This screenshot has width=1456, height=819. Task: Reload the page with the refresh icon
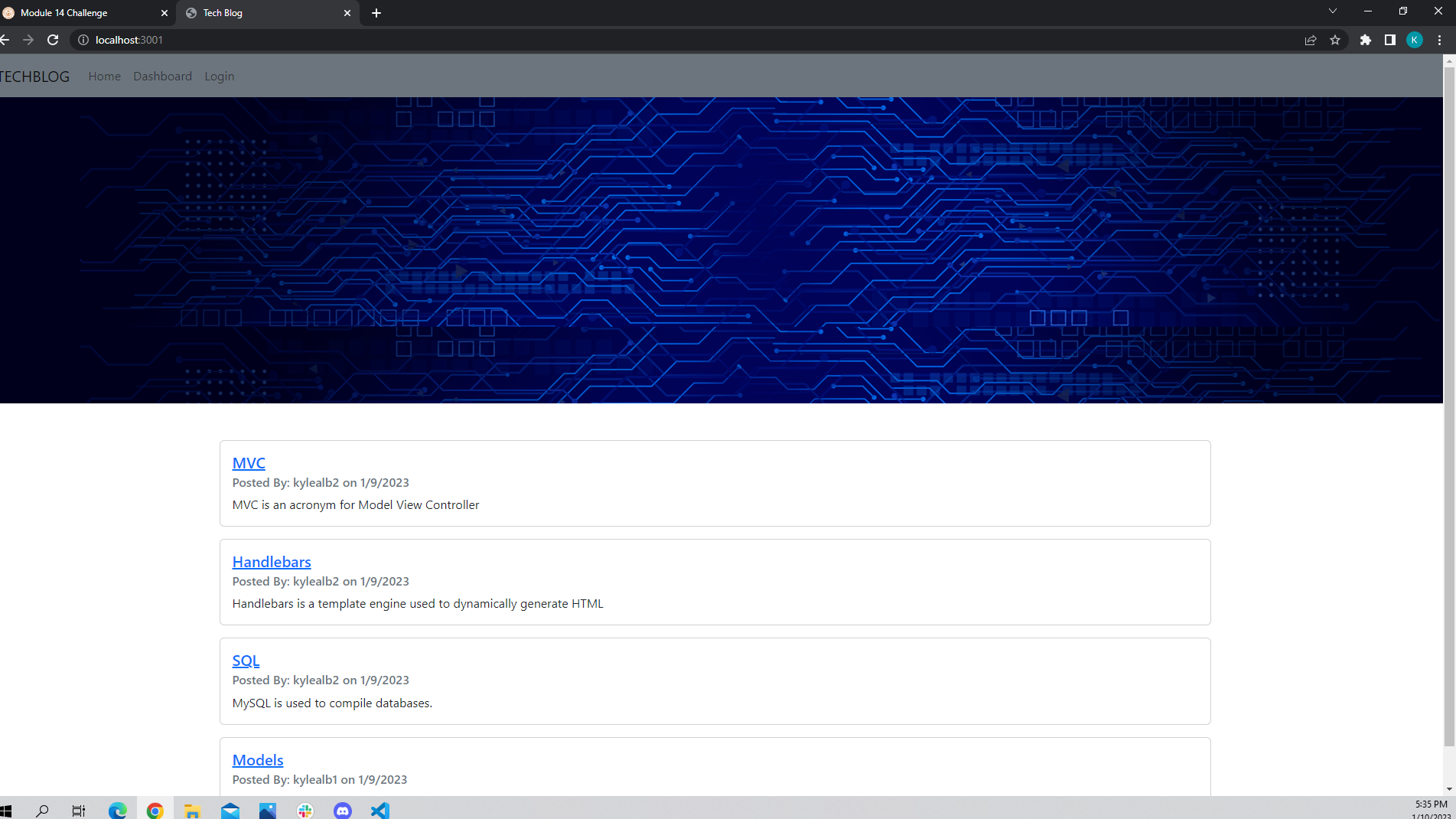(x=53, y=40)
